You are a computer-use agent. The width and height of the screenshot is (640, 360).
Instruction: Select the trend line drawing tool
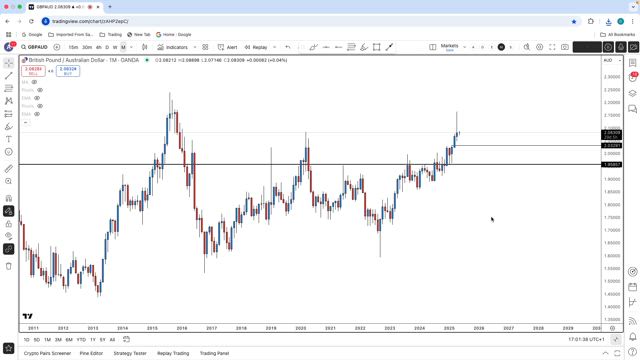9,76
